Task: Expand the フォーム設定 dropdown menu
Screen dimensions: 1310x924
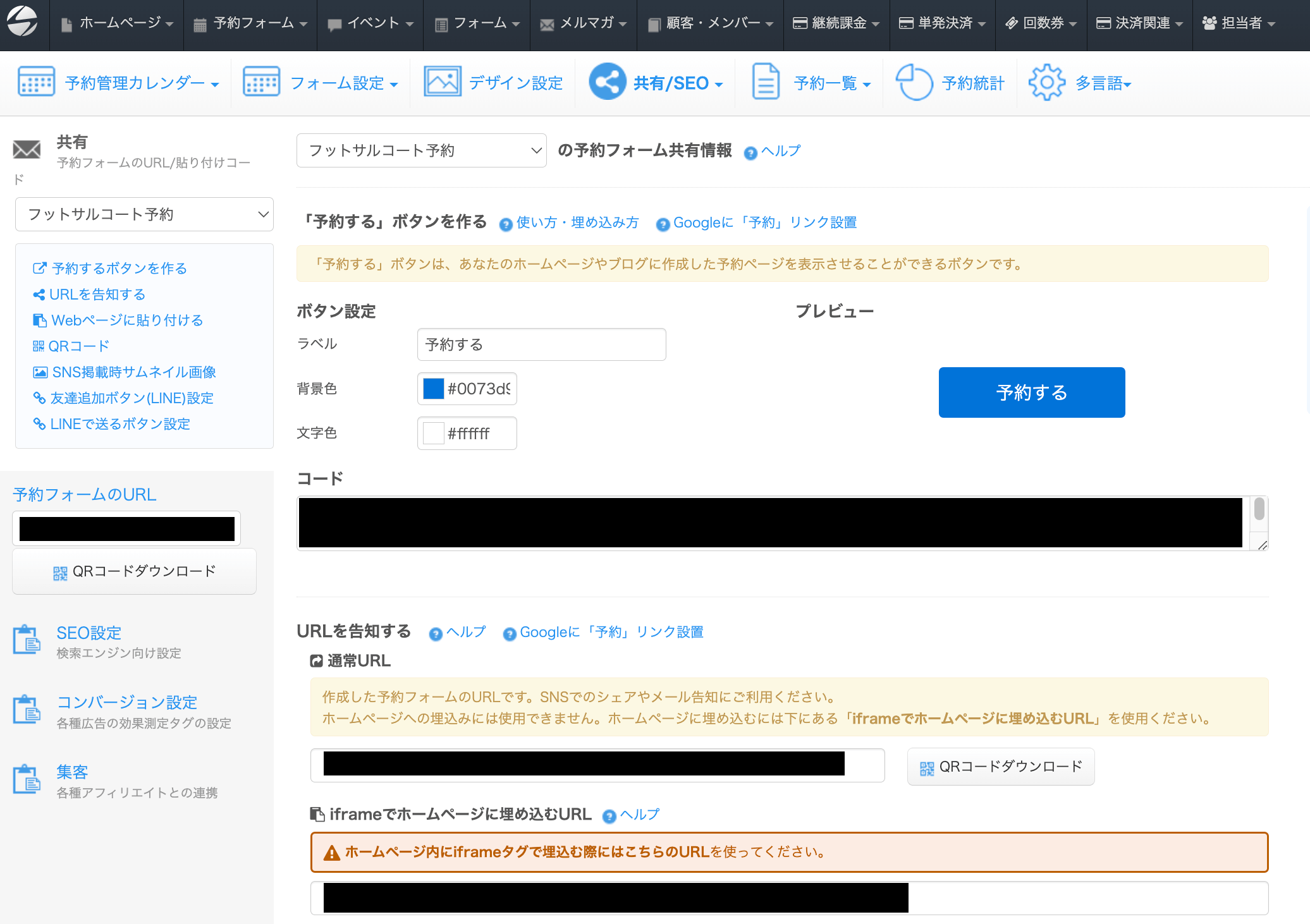Action: 343,83
